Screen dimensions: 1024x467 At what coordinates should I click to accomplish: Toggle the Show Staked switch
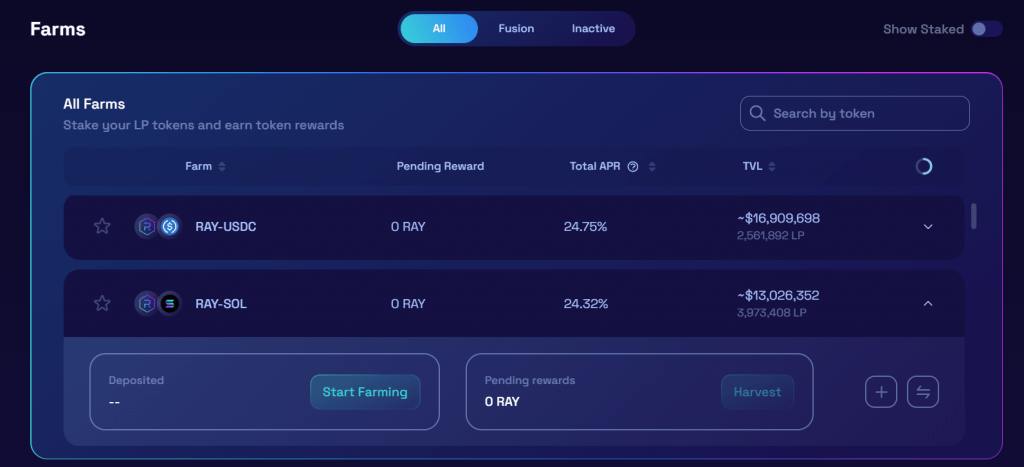pos(986,29)
